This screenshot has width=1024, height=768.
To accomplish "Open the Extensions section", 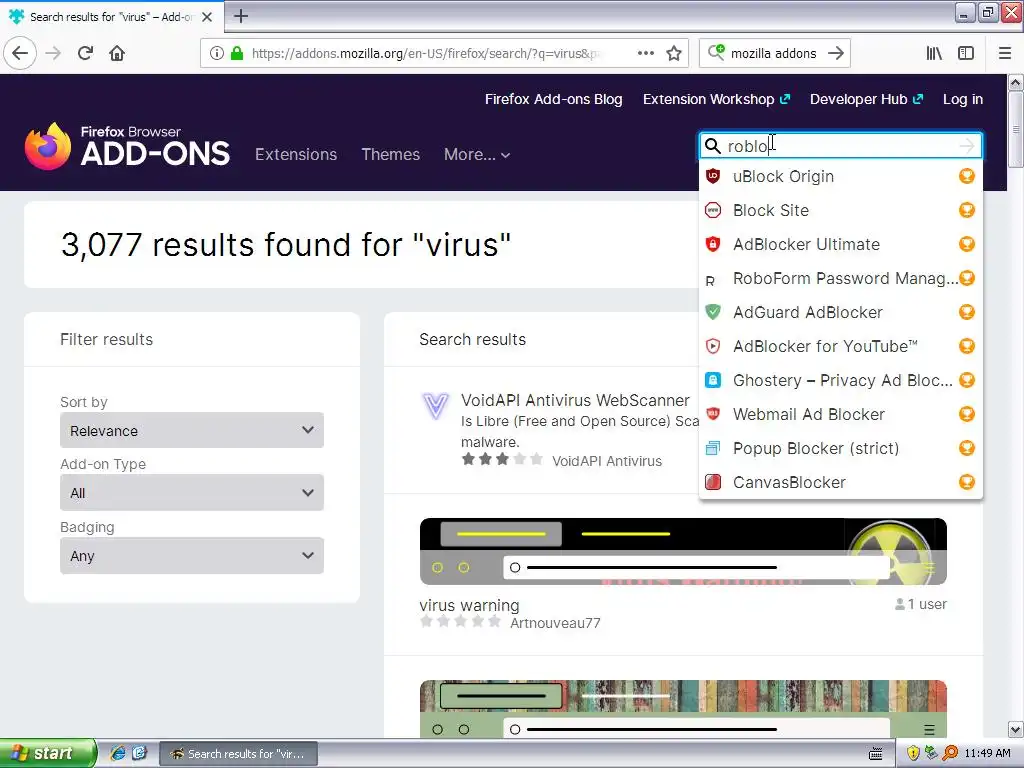I will coord(296,155).
